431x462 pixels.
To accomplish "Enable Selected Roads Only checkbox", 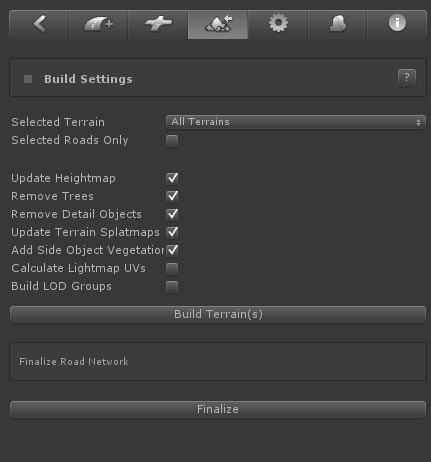I will pos(172,141).
